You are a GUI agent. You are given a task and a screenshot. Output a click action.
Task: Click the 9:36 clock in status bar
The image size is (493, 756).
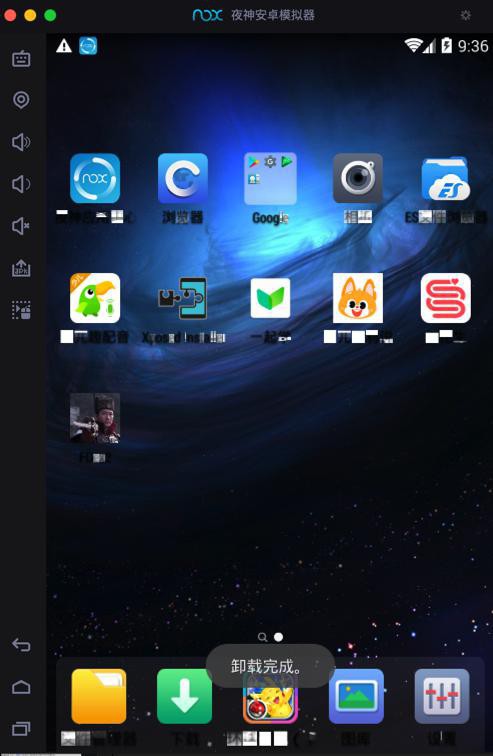coord(473,46)
